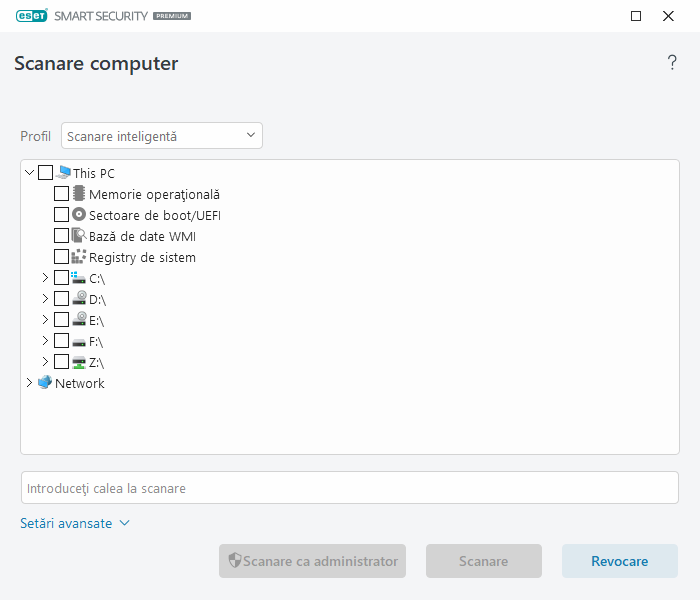Click the Memorie operațională memory chip icon
700x600 pixels.
click(79, 194)
